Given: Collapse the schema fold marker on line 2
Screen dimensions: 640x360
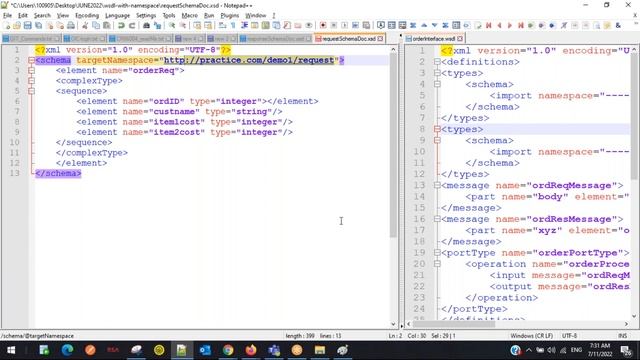Looking at the screenshot, I should click(x=31, y=60).
